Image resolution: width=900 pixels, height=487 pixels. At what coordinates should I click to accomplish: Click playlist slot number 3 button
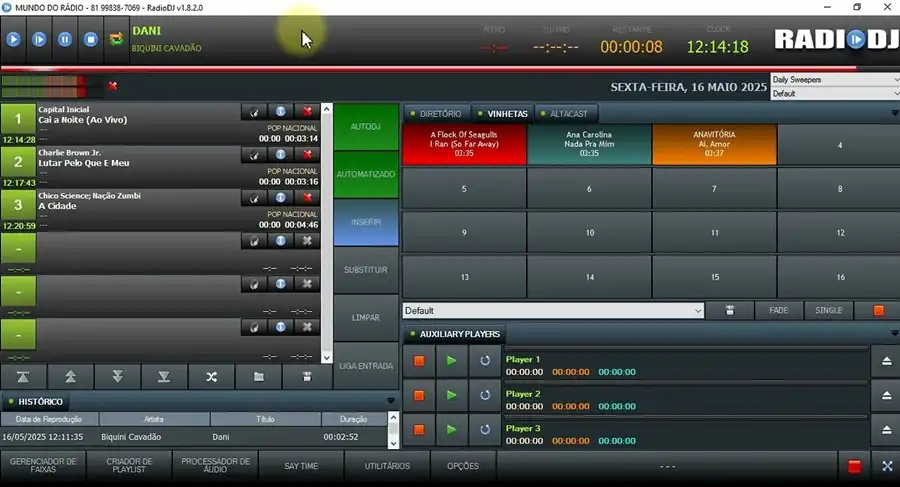tap(18, 205)
